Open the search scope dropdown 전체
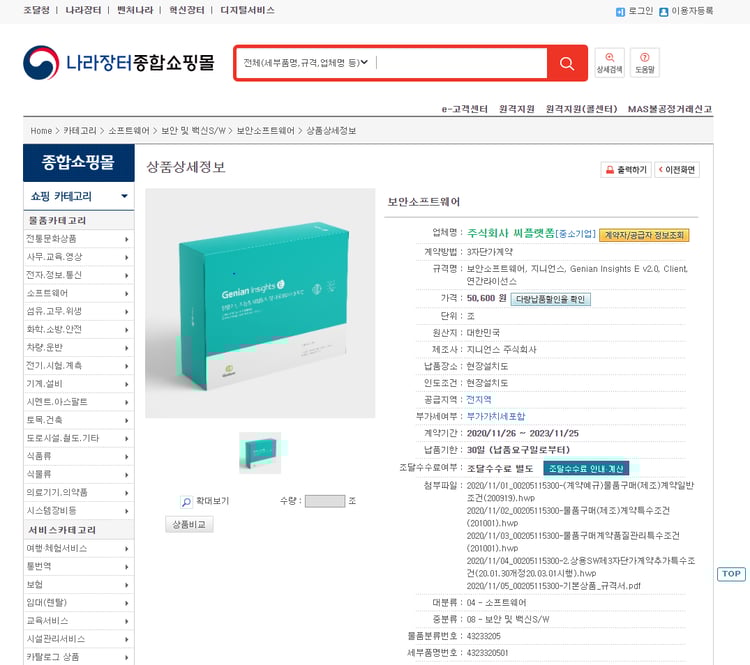The height and width of the screenshot is (665, 750). point(305,63)
